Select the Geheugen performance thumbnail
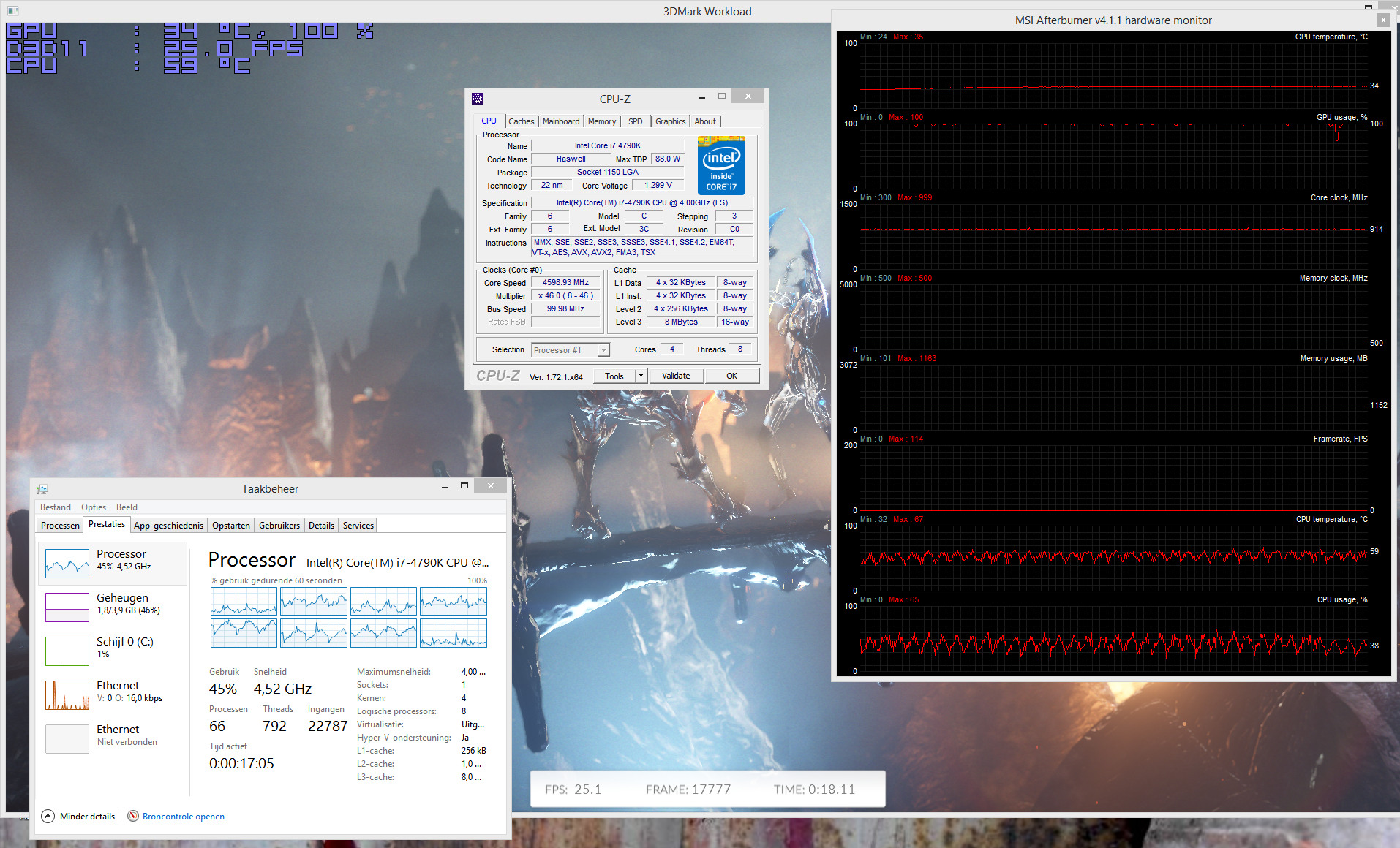The height and width of the screenshot is (848, 1400). tap(113, 607)
